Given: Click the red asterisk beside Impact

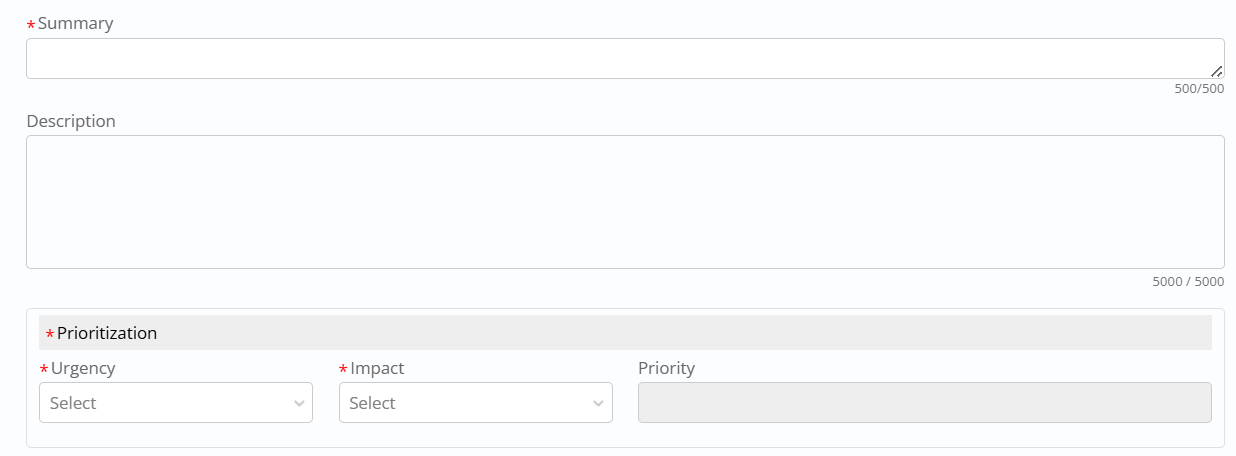Looking at the screenshot, I should [344, 370].
